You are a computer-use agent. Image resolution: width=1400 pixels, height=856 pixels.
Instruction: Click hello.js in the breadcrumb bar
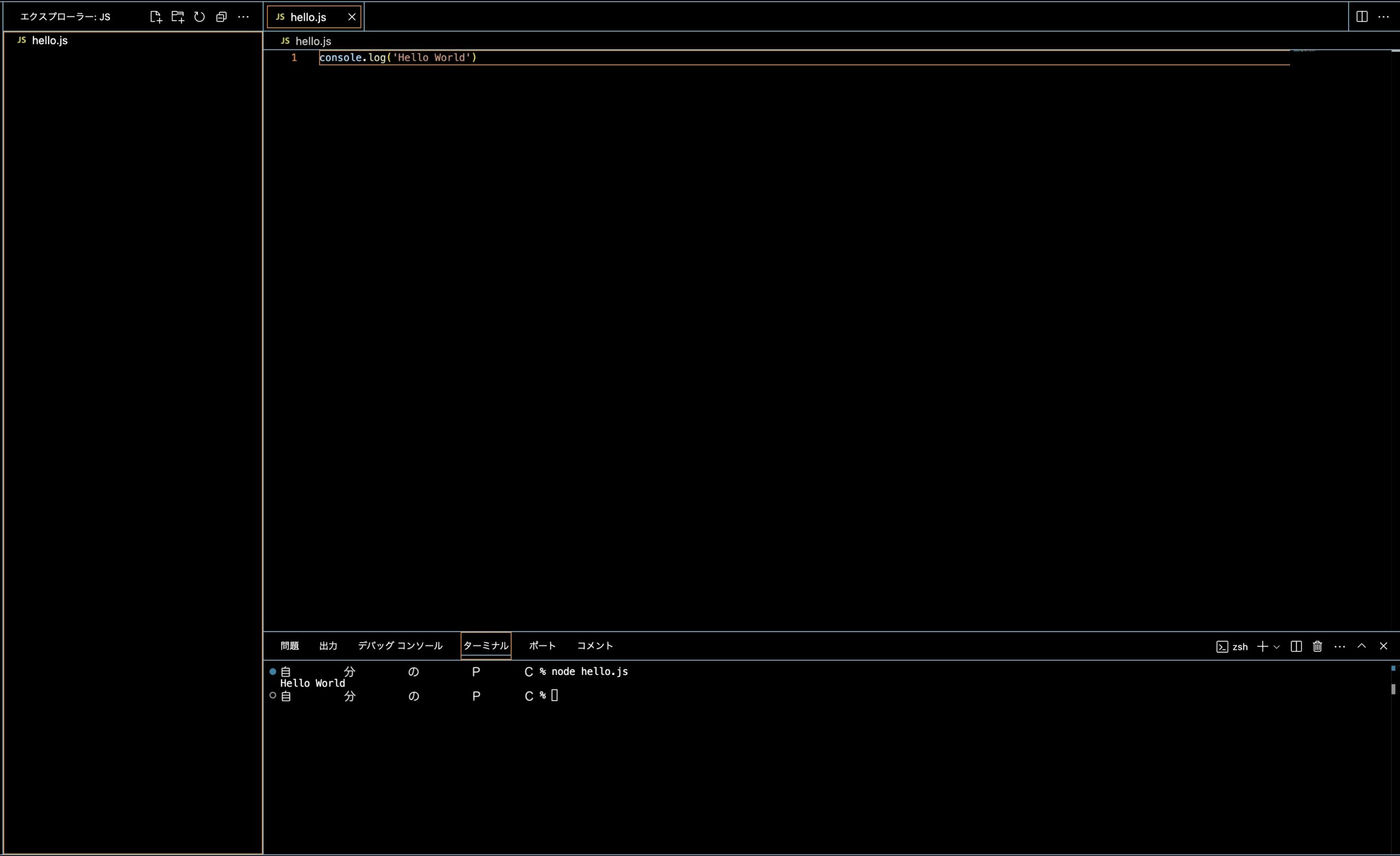[313, 41]
